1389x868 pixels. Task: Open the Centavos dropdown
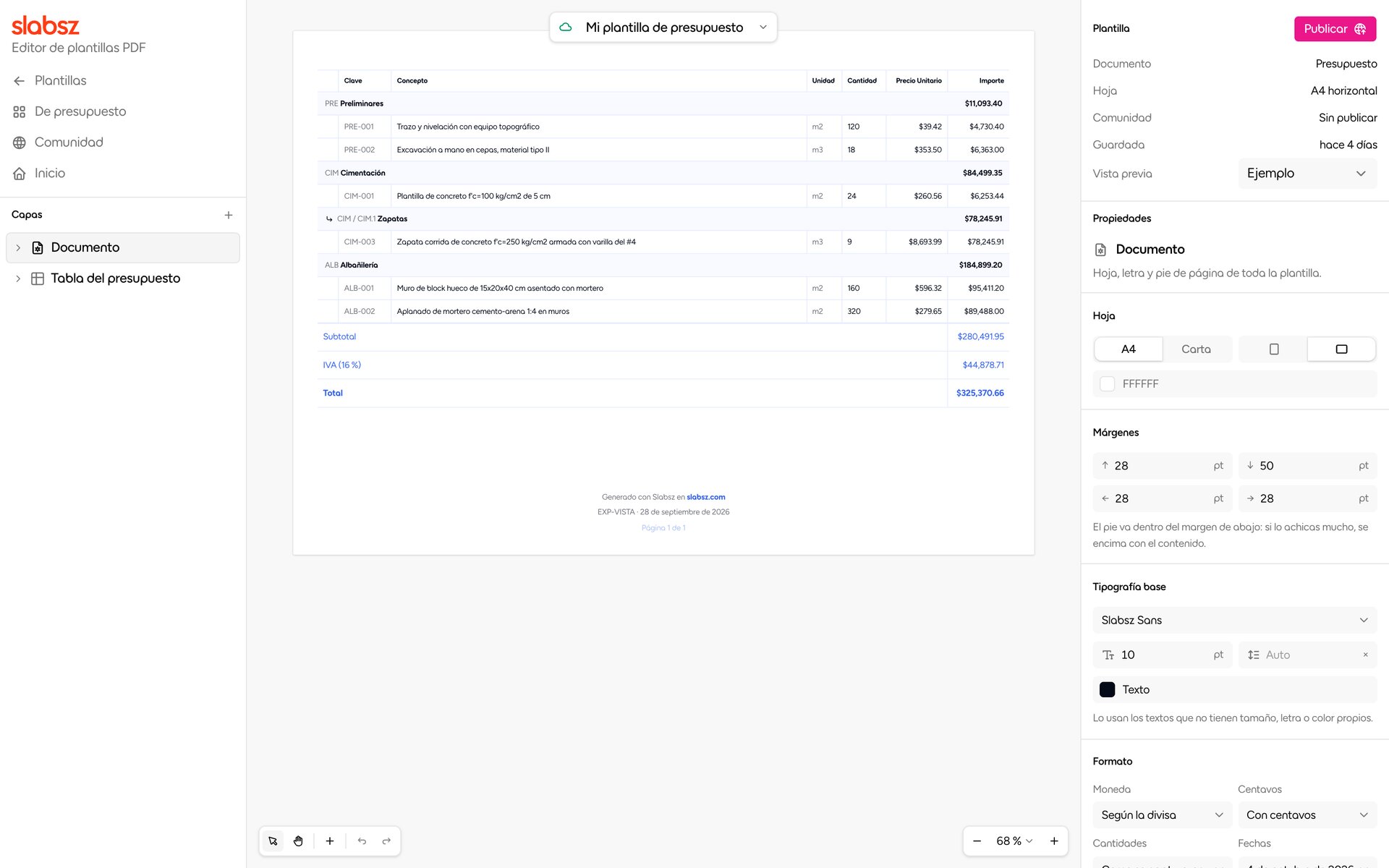pos(1307,814)
